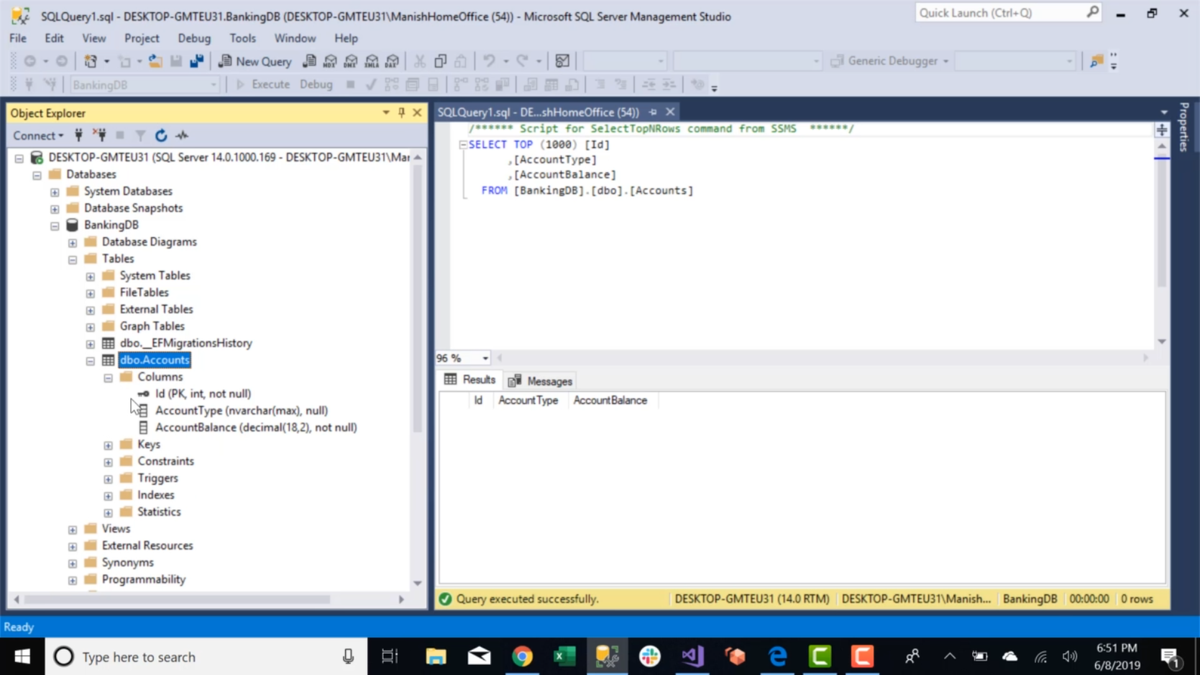Click the Open File toolbar icon
Screen dimensions: 1200x675
(x=155, y=61)
